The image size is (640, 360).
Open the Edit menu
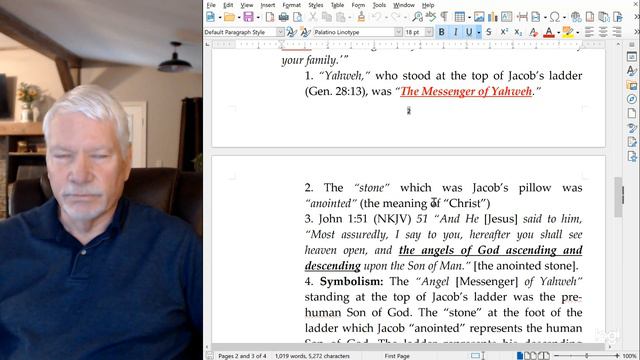click(228, 5)
